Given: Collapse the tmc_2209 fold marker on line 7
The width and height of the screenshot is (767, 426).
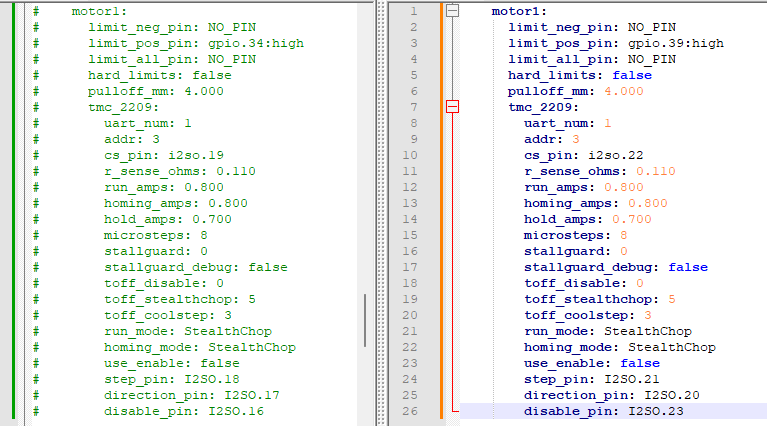Looking at the screenshot, I should coord(452,107).
